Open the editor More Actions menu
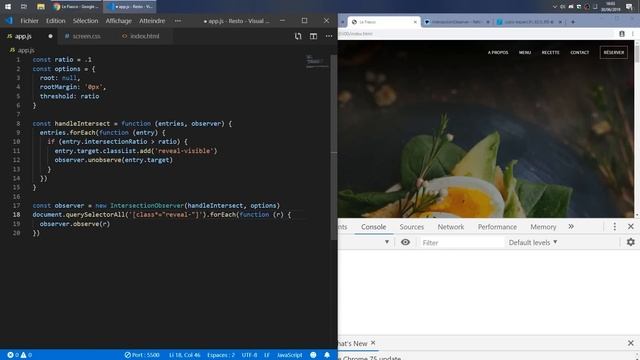 pos(329,36)
